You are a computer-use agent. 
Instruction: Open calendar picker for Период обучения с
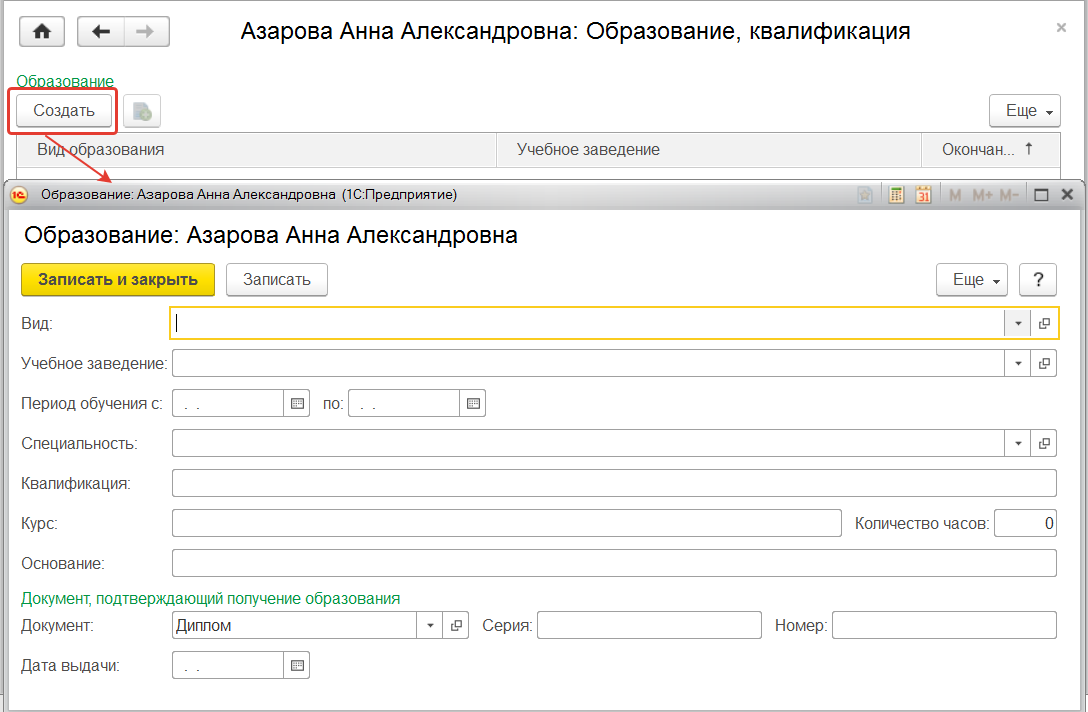[297, 404]
